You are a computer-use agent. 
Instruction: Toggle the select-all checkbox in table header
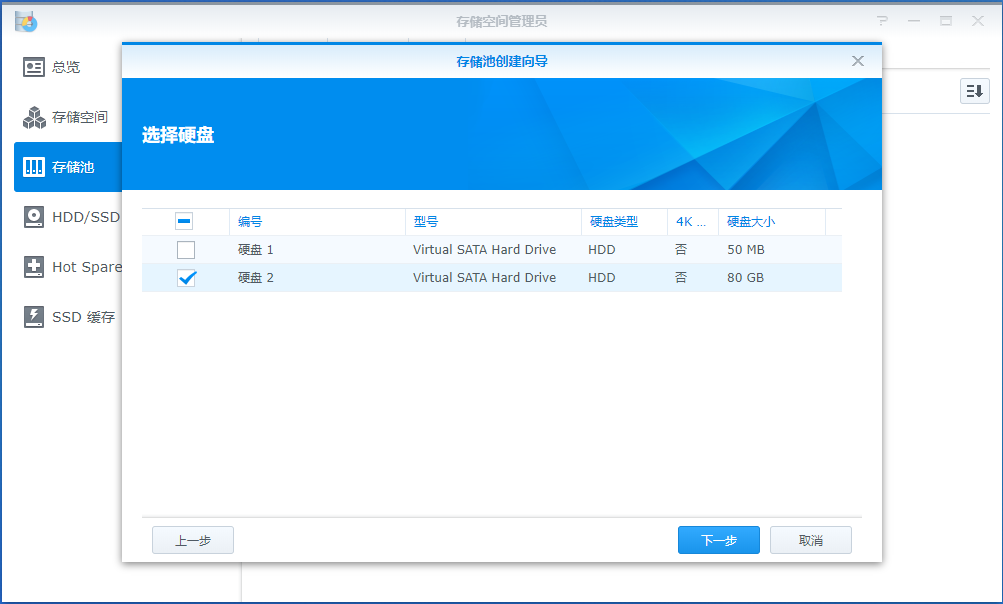tap(185, 221)
